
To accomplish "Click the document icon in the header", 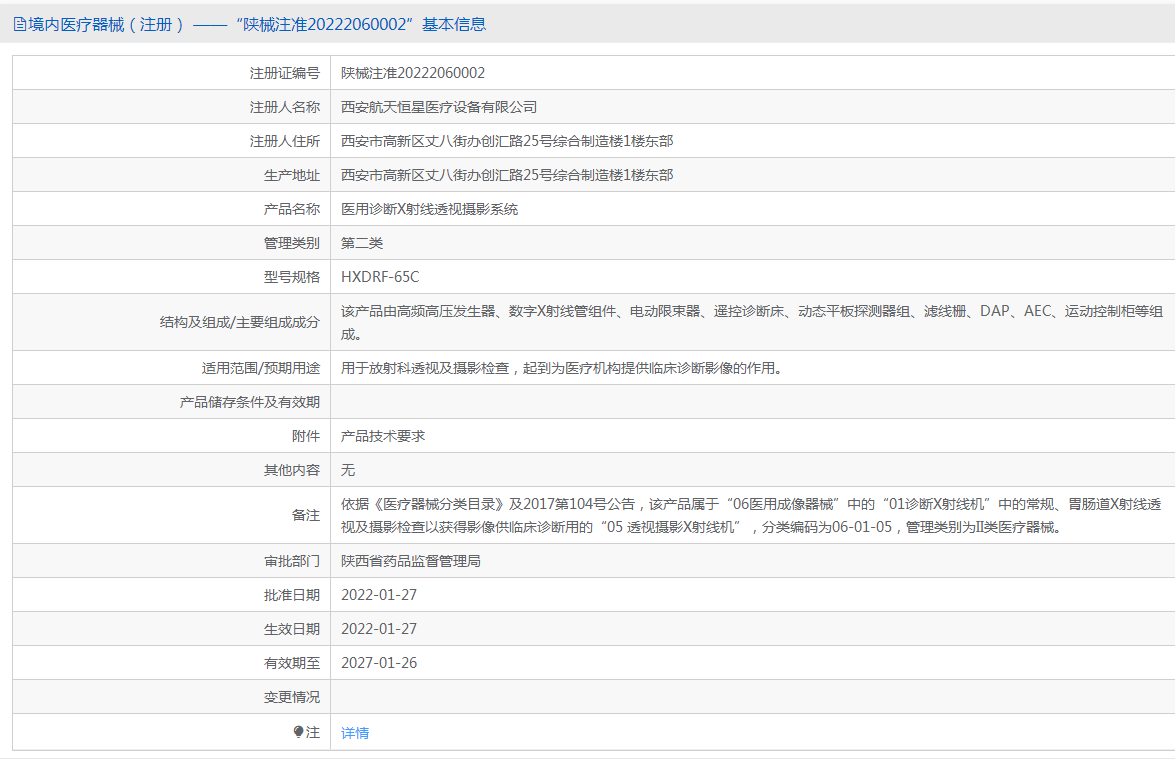I will [x=20, y=24].
